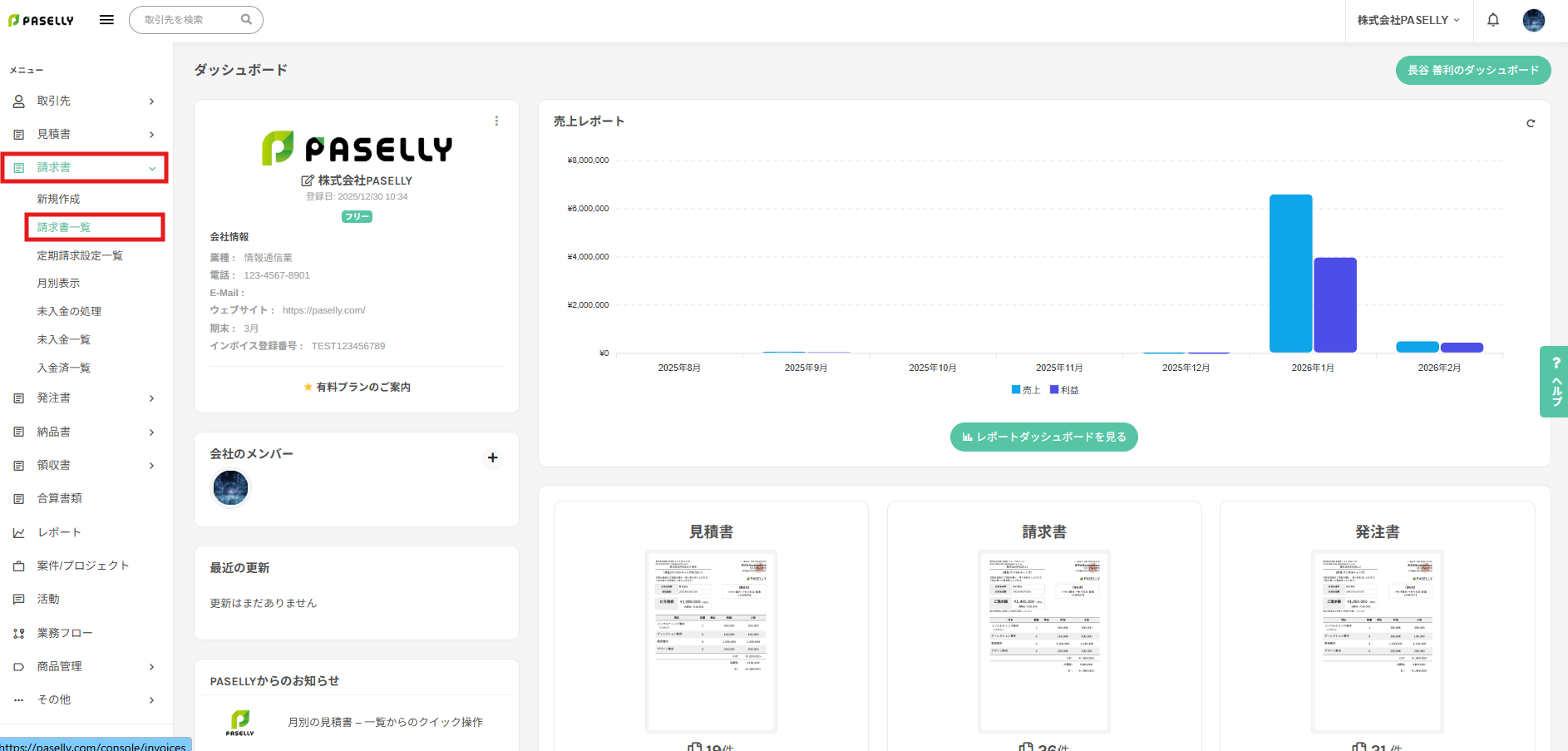
Task: Click the 領収書 sidebar icon
Action: click(x=18, y=466)
